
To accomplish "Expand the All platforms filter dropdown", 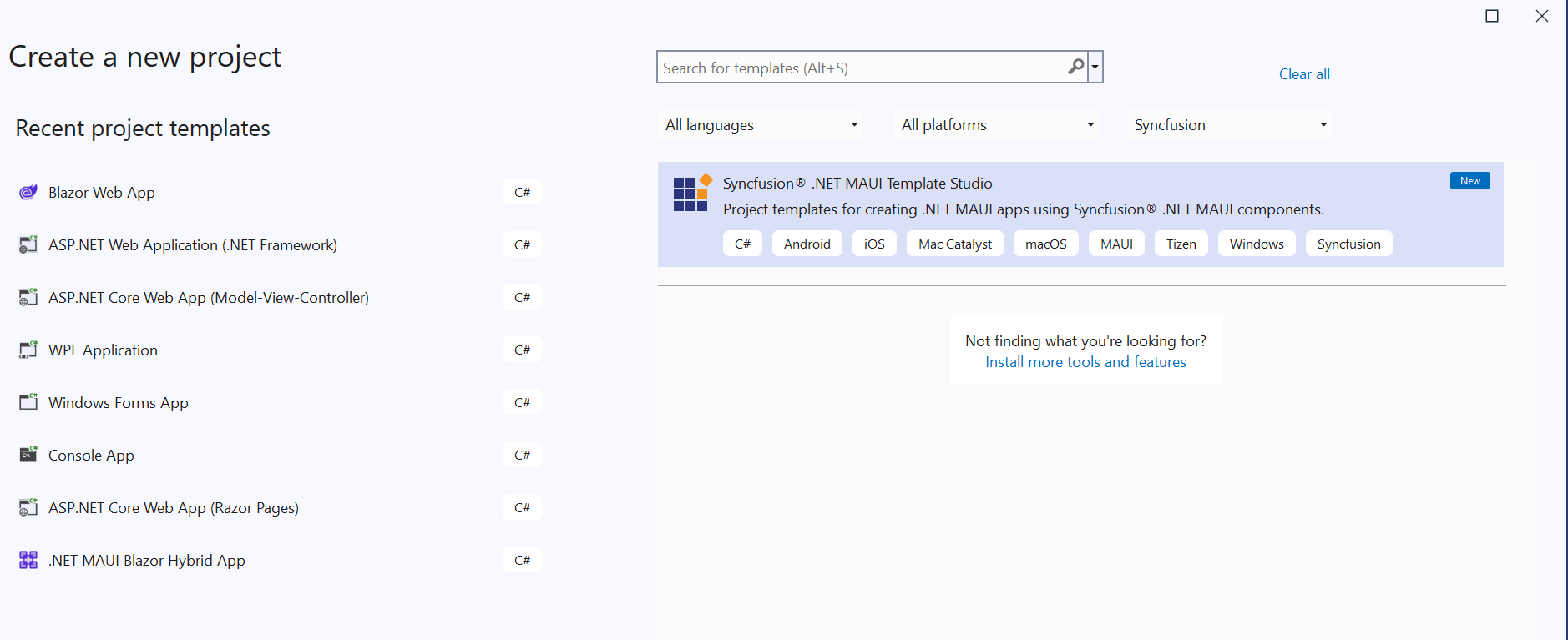I will pos(997,125).
